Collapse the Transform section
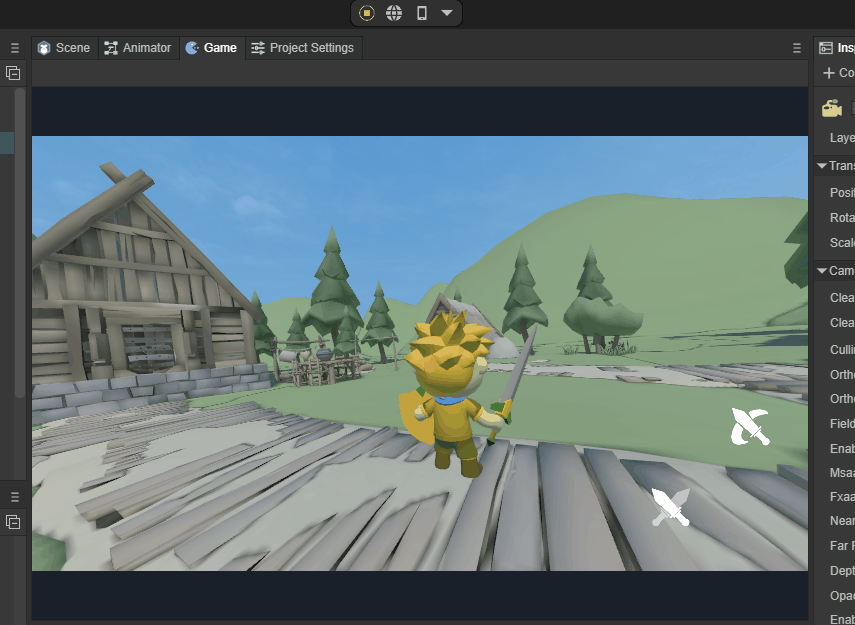 [822, 166]
